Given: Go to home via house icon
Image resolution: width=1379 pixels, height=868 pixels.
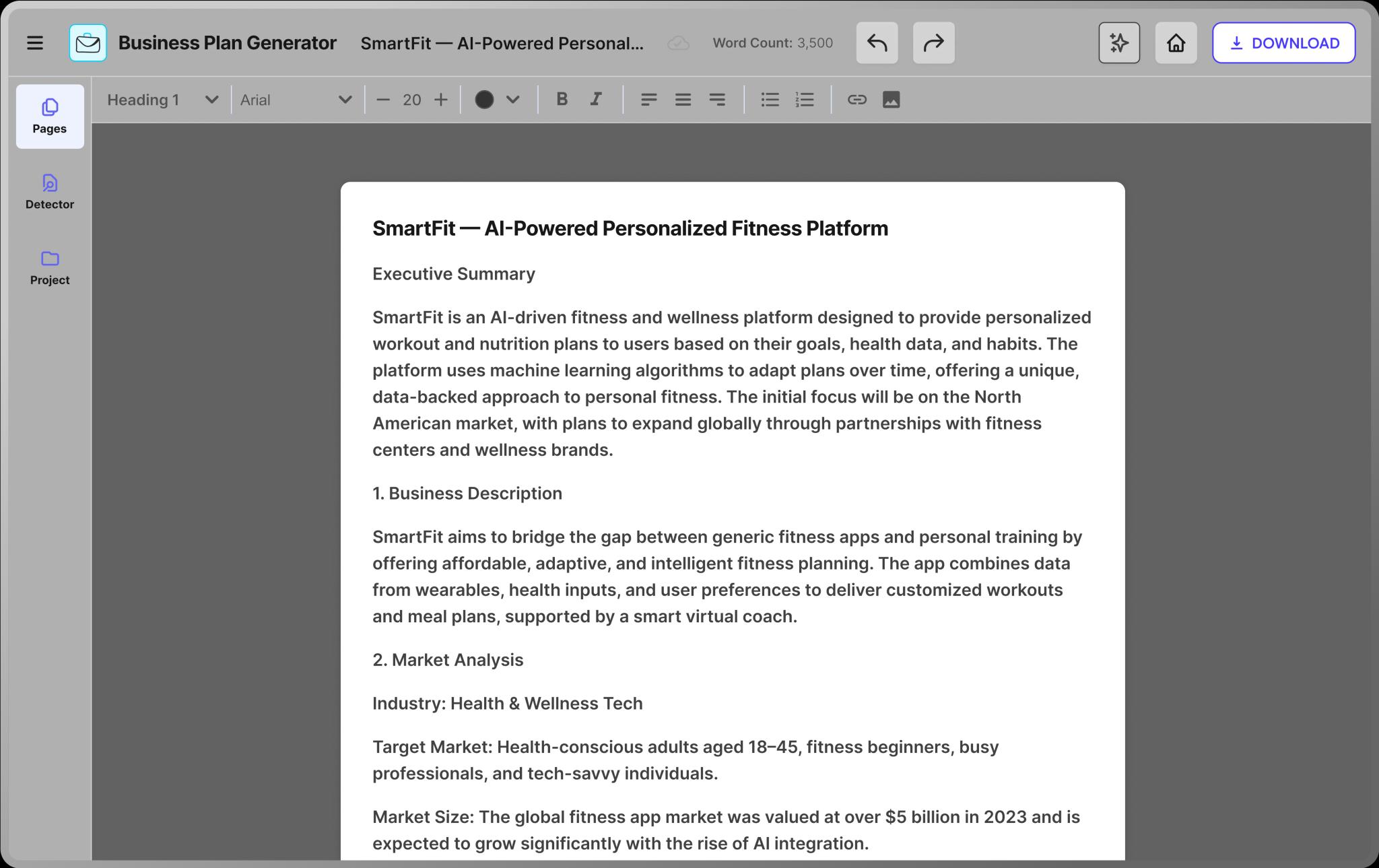Looking at the screenshot, I should [x=1176, y=43].
